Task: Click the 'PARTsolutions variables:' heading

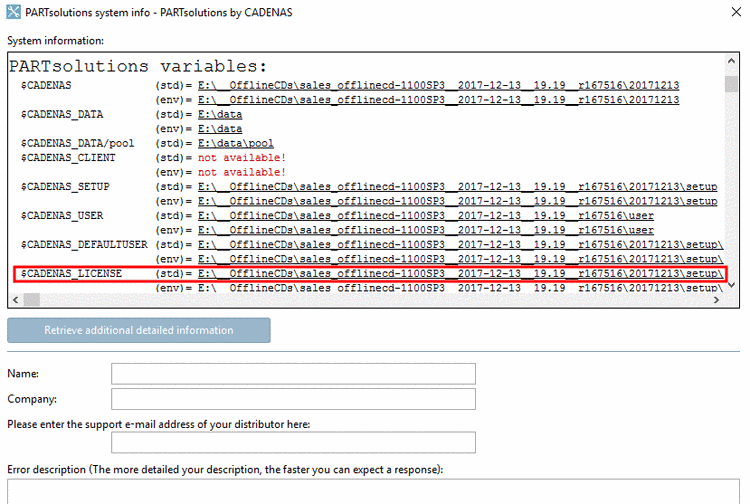Action: click(138, 66)
